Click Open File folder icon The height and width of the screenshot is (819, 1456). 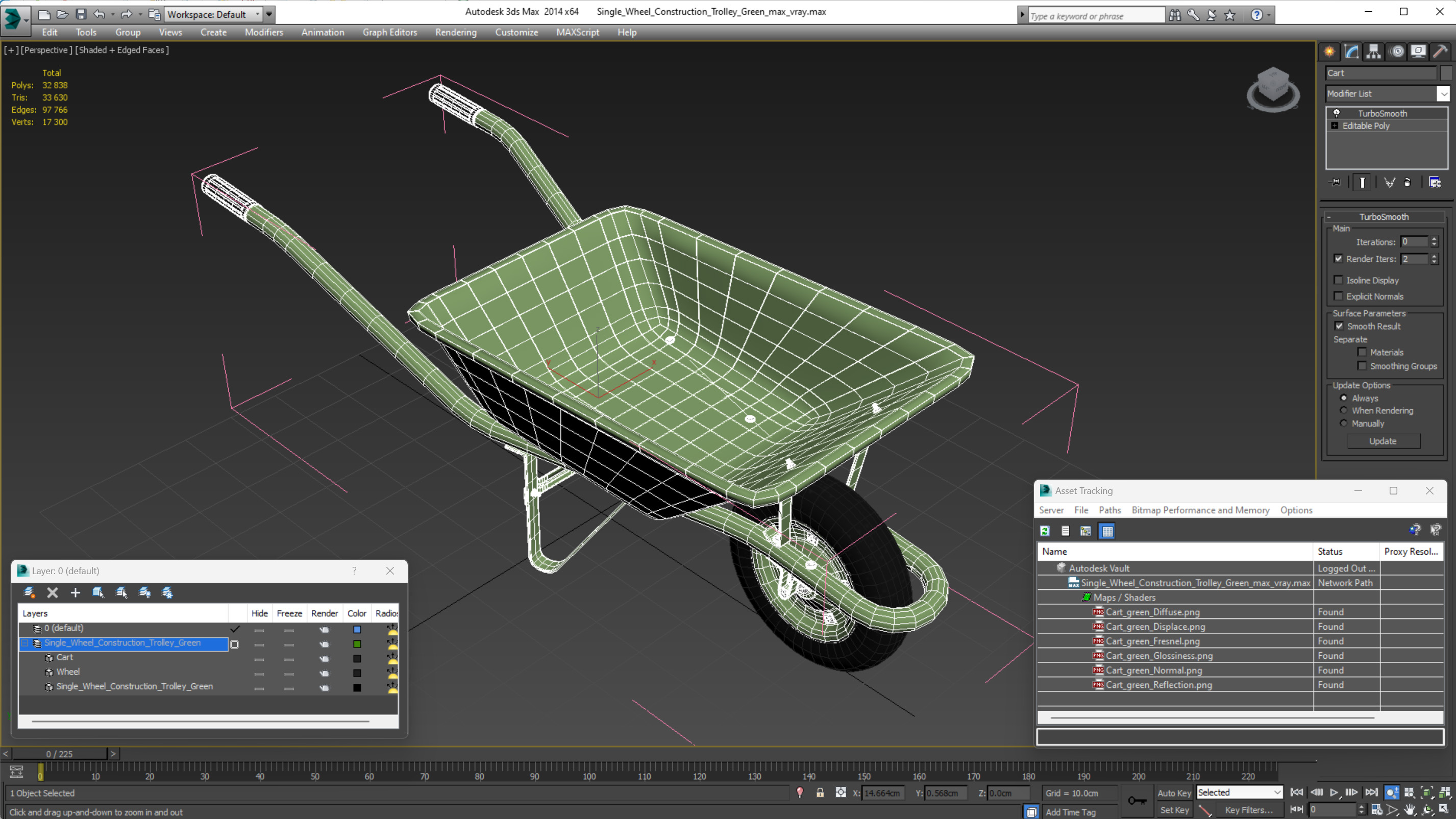click(62, 14)
